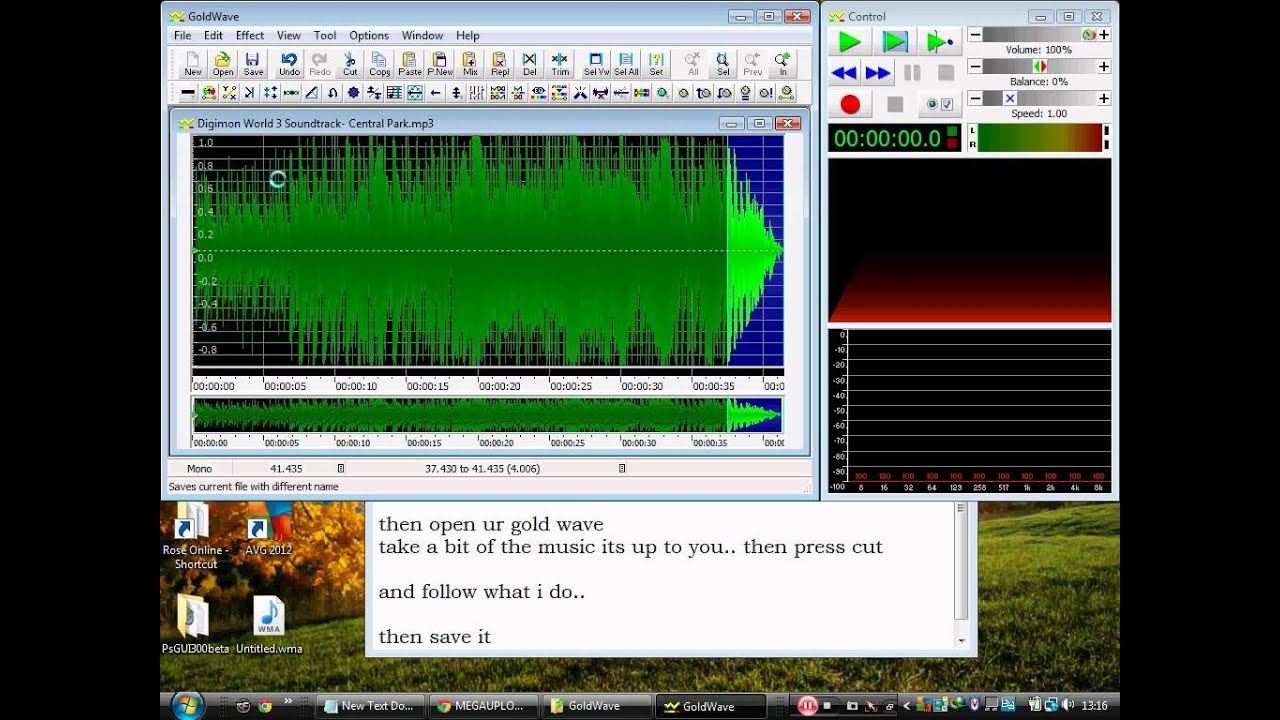Open the Help menu
Image resolution: width=1280 pixels, height=720 pixels.
tap(468, 35)
